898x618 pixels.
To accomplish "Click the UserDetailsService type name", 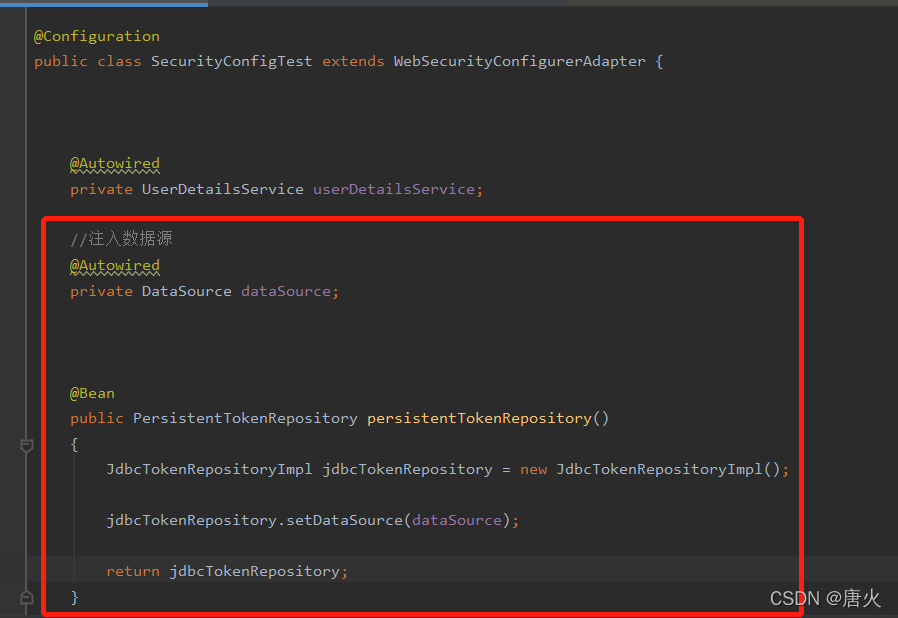I will click(x=223, y=189).
